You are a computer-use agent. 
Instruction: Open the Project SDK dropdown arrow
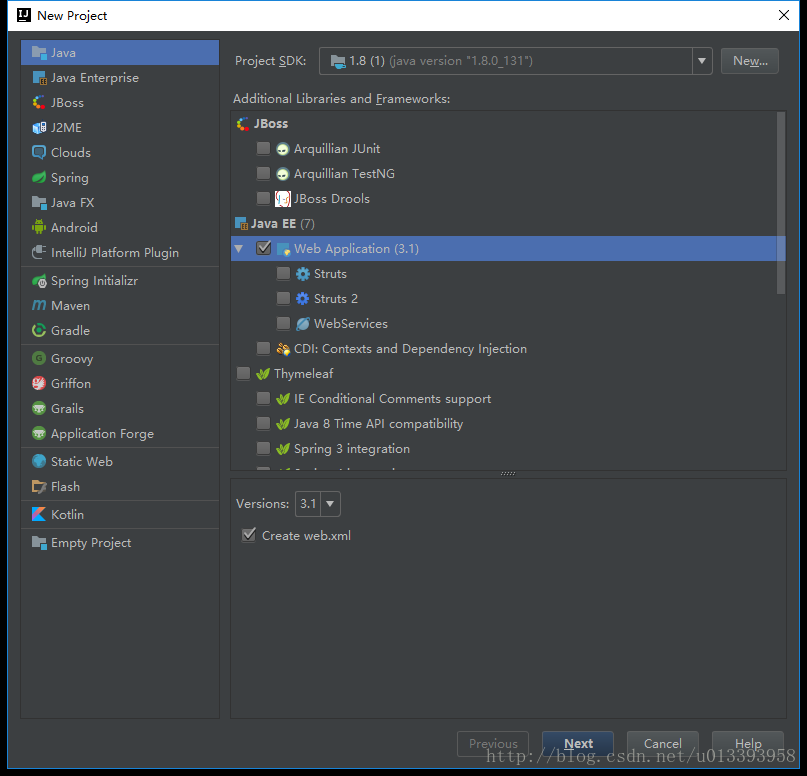pos(702,61)
